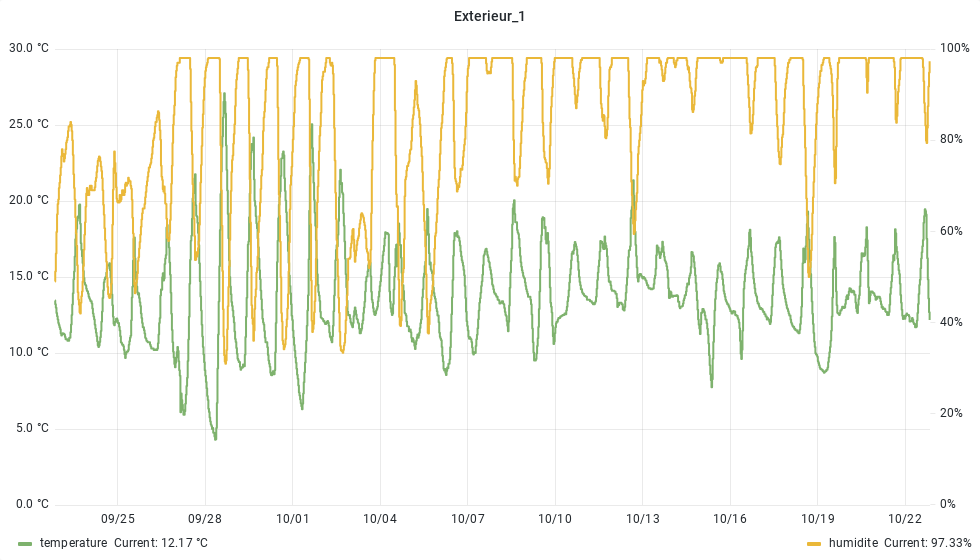Viewport: 980px width, 560px height.
Task: Open the Exterieur_1 panel title menu
Action: tap(489, 16)
